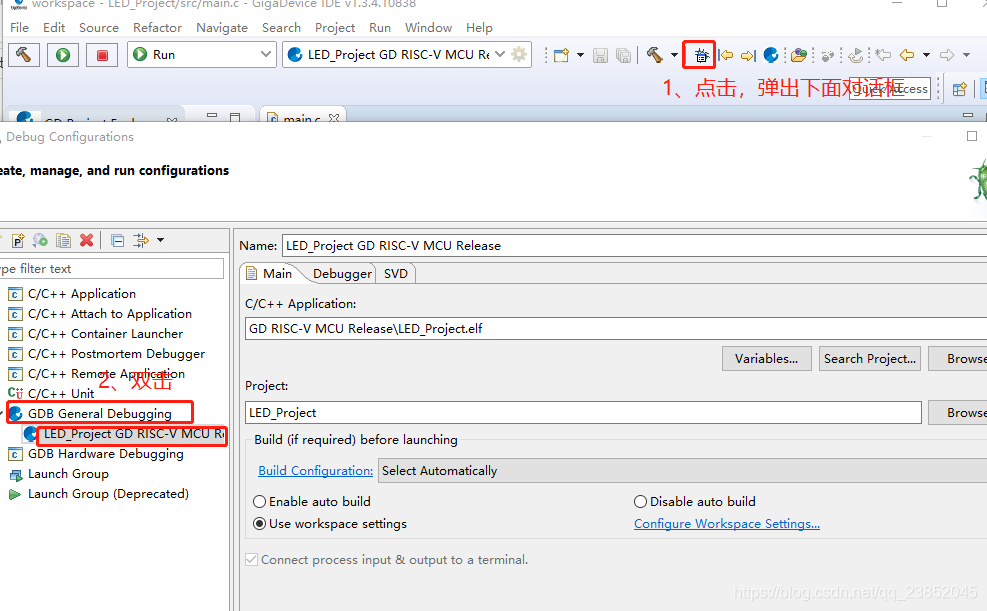Select C/C++ Container Launcher item
Viewport: 987px width, 611px height.
[105, 334]
